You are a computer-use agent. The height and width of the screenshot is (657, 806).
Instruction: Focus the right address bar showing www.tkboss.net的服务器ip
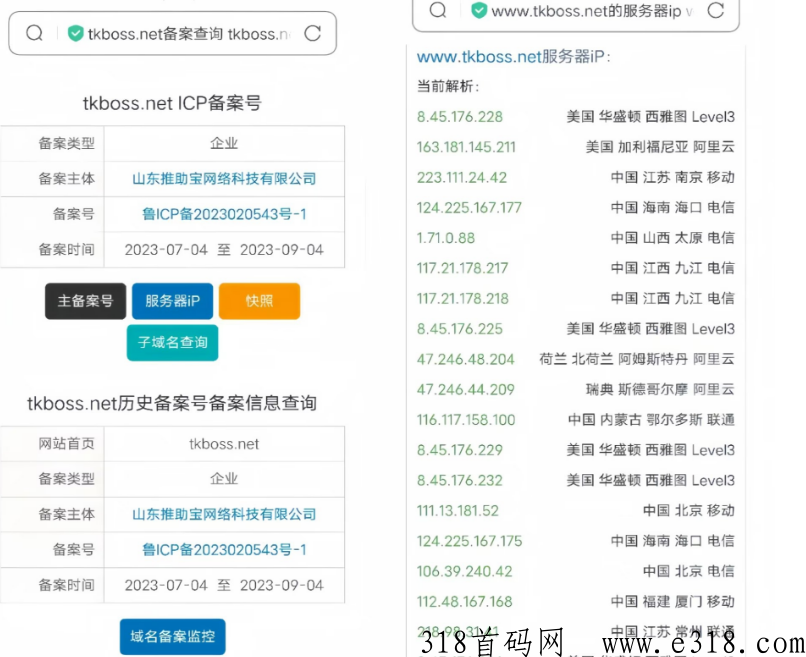(576, 13)
